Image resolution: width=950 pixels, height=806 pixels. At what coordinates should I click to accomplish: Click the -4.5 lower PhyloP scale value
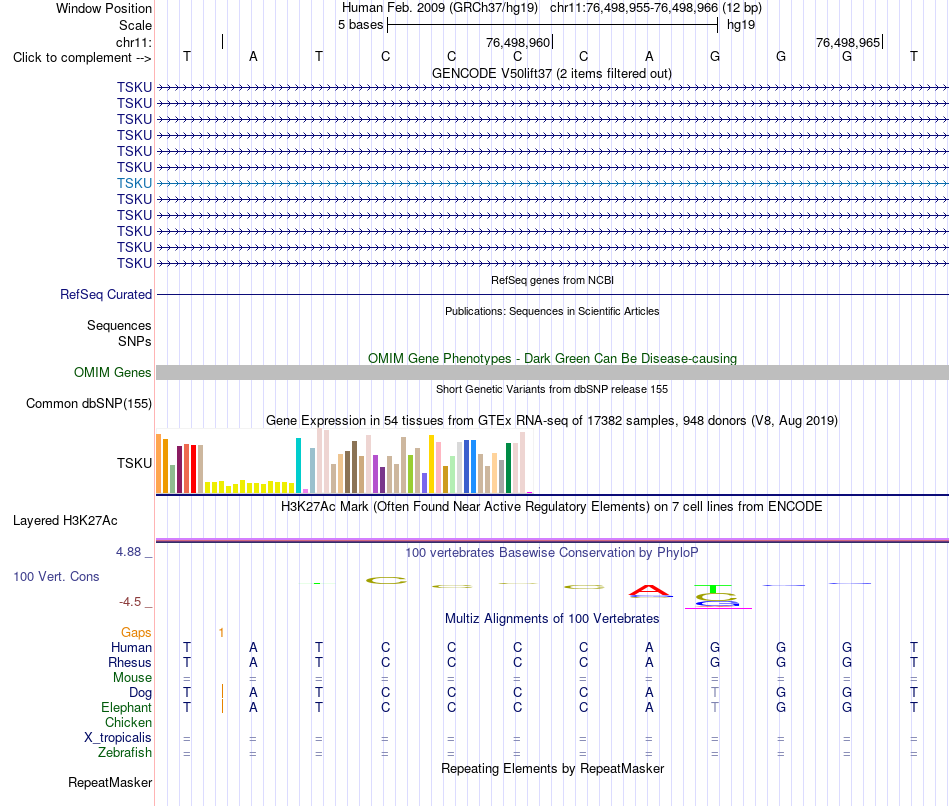(130, 602)
